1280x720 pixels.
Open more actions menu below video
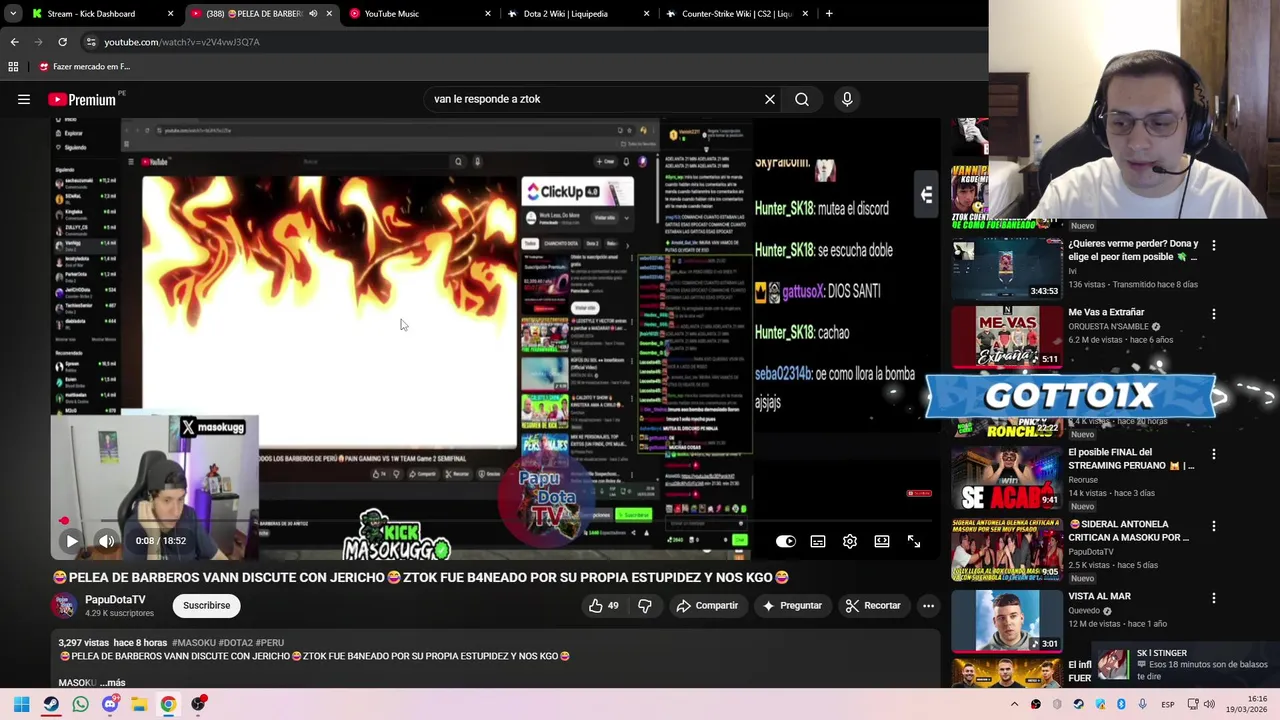tap(928, 605)
